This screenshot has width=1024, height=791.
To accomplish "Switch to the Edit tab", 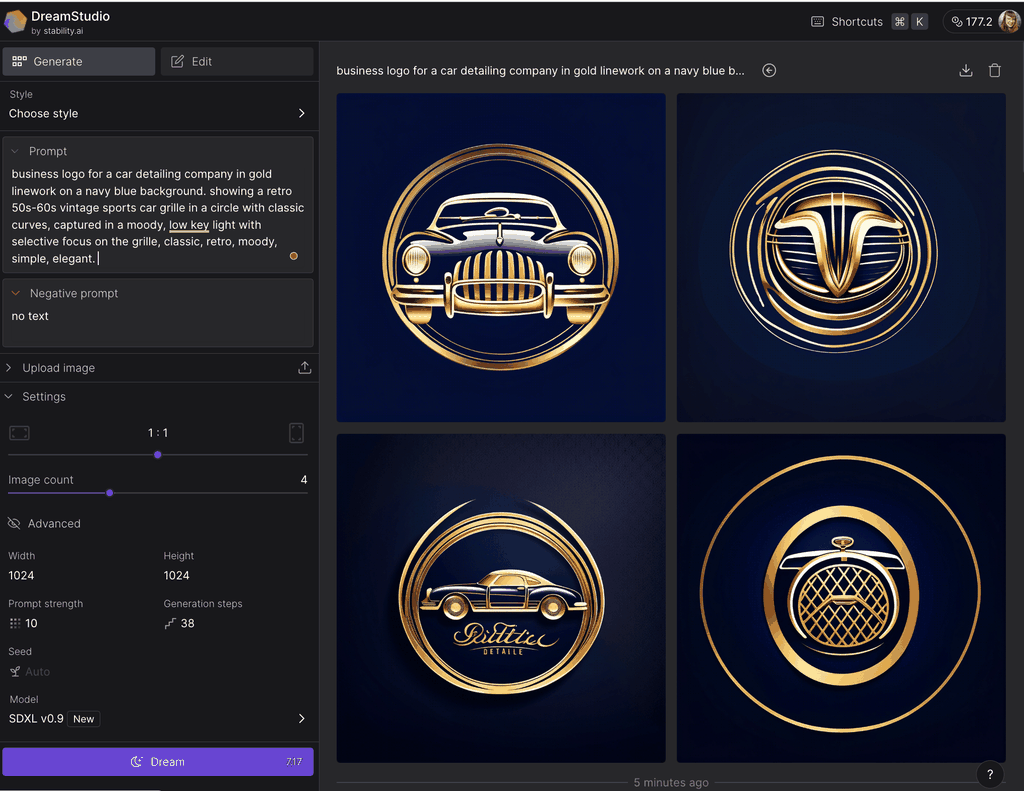I will (x=237, y=62).
